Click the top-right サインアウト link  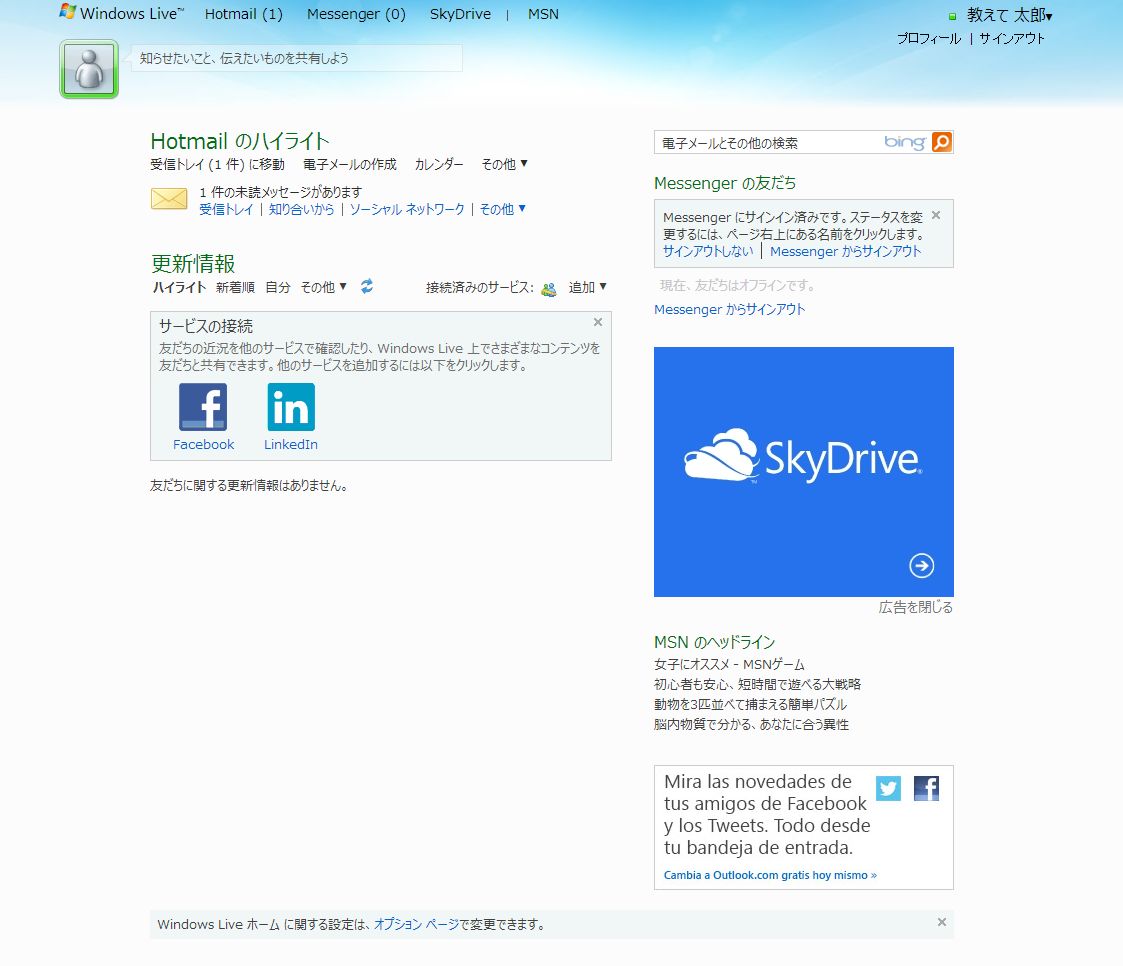1012,39
